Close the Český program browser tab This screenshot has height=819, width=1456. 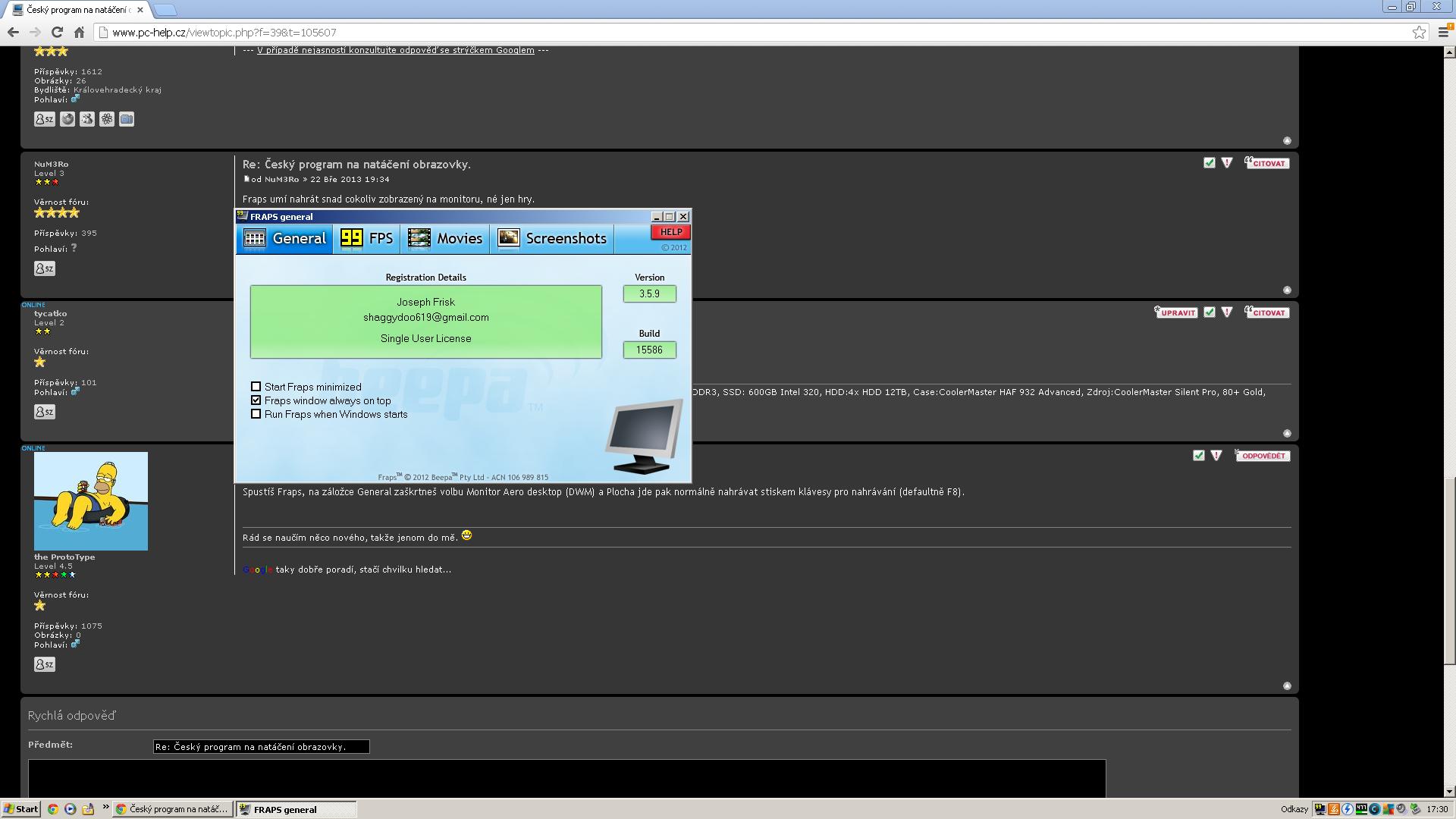pos(140,10)
